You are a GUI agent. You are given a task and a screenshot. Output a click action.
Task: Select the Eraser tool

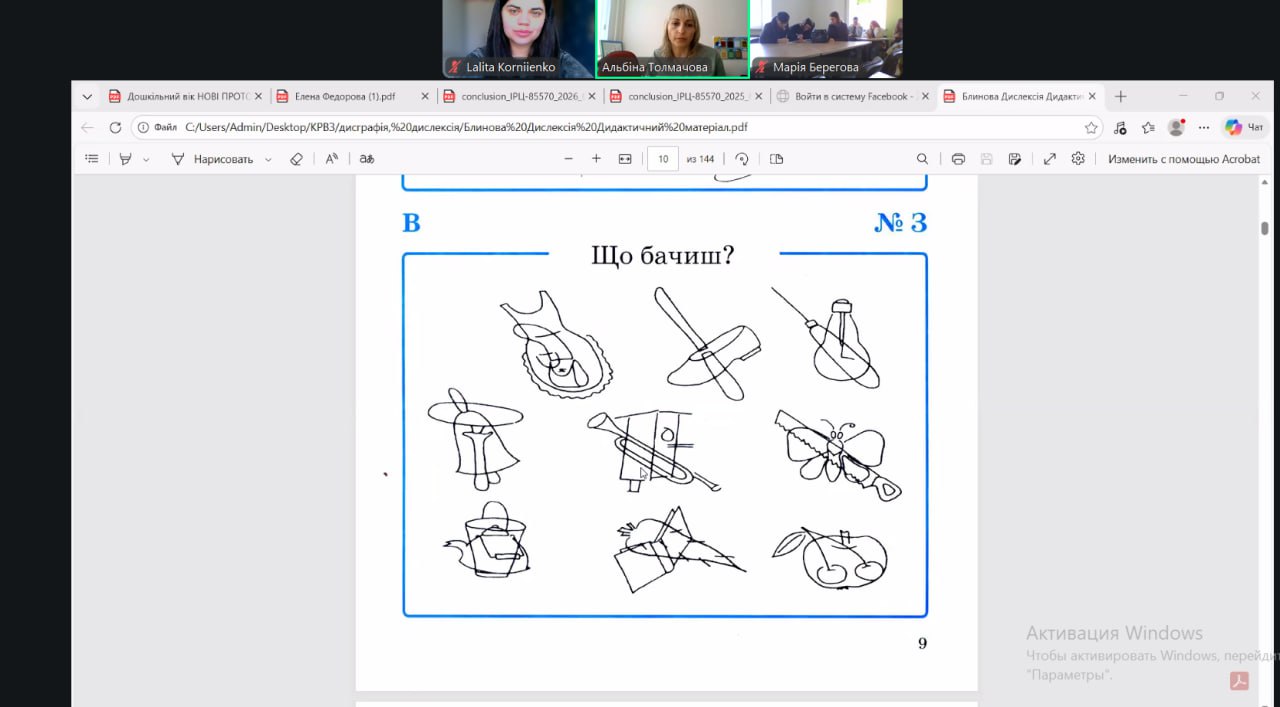click(296, 159)
